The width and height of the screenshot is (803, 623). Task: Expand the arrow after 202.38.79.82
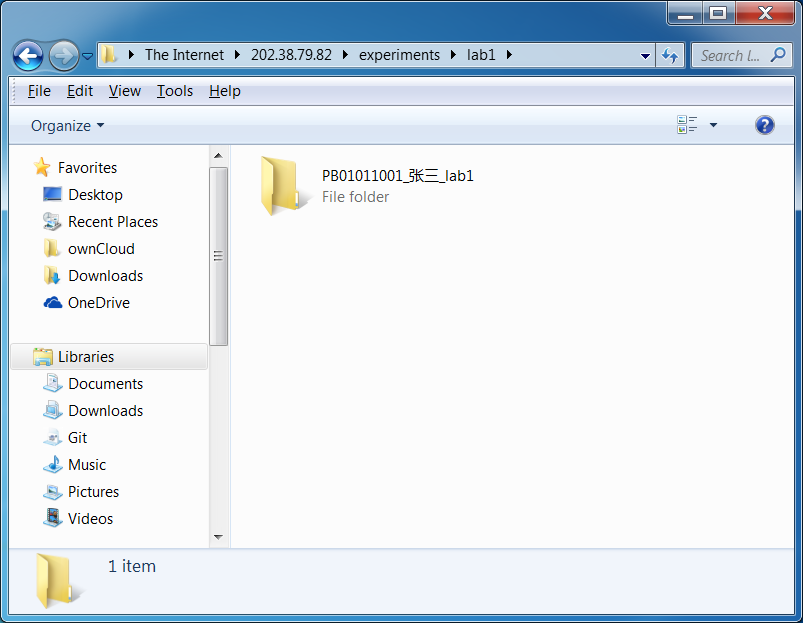pos(345,55)
